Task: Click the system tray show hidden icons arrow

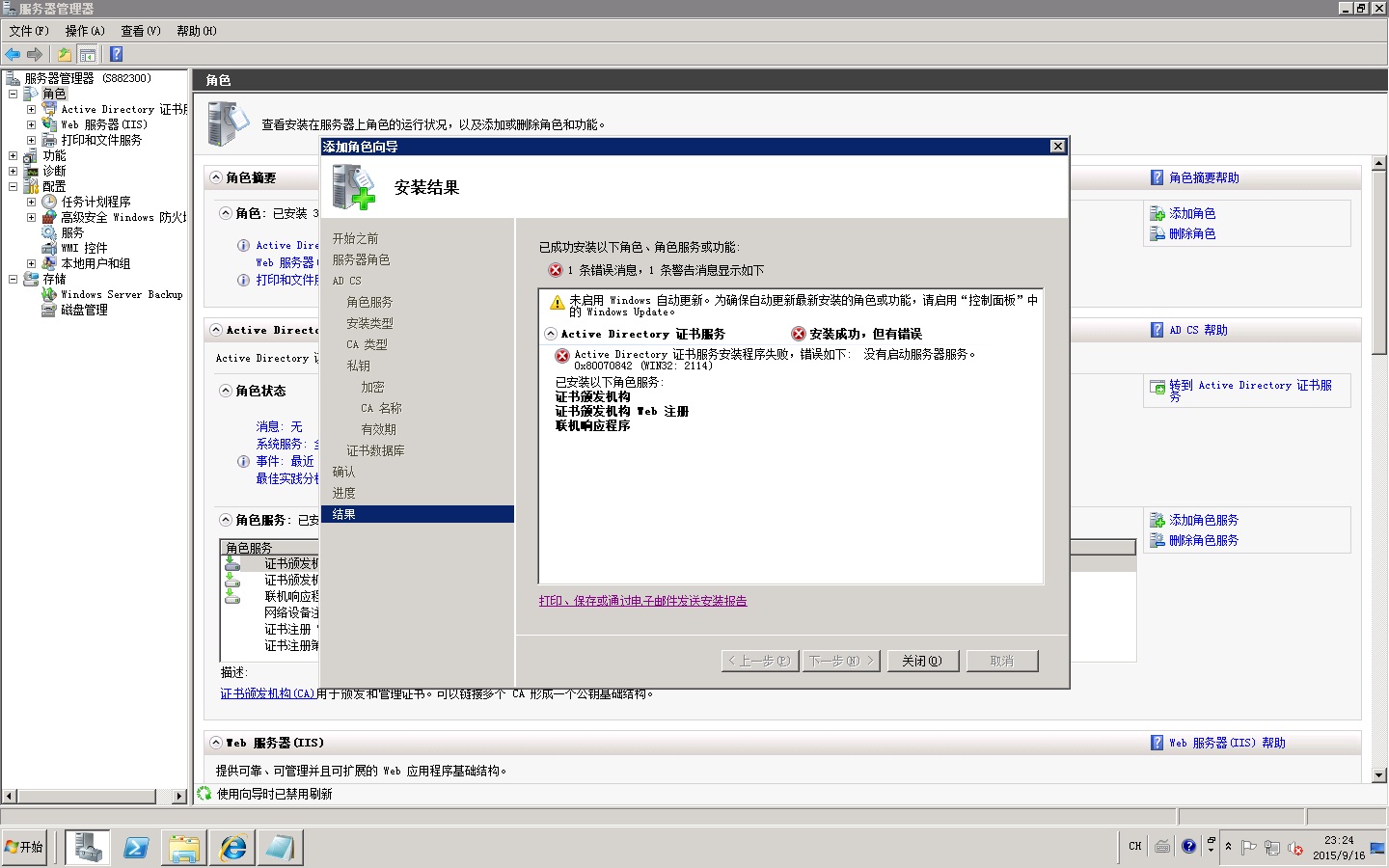Action: (x=1228, y=847)
